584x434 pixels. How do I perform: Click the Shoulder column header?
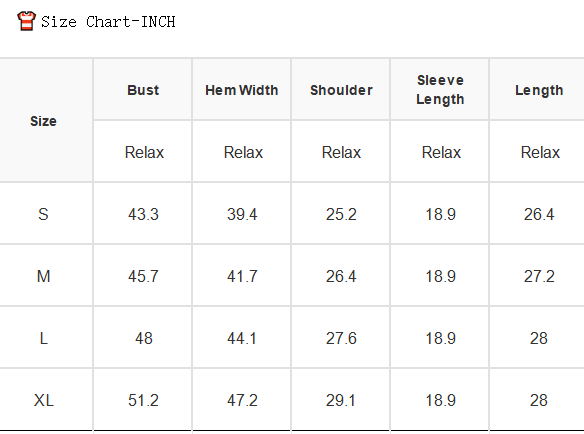coord(341,90)
